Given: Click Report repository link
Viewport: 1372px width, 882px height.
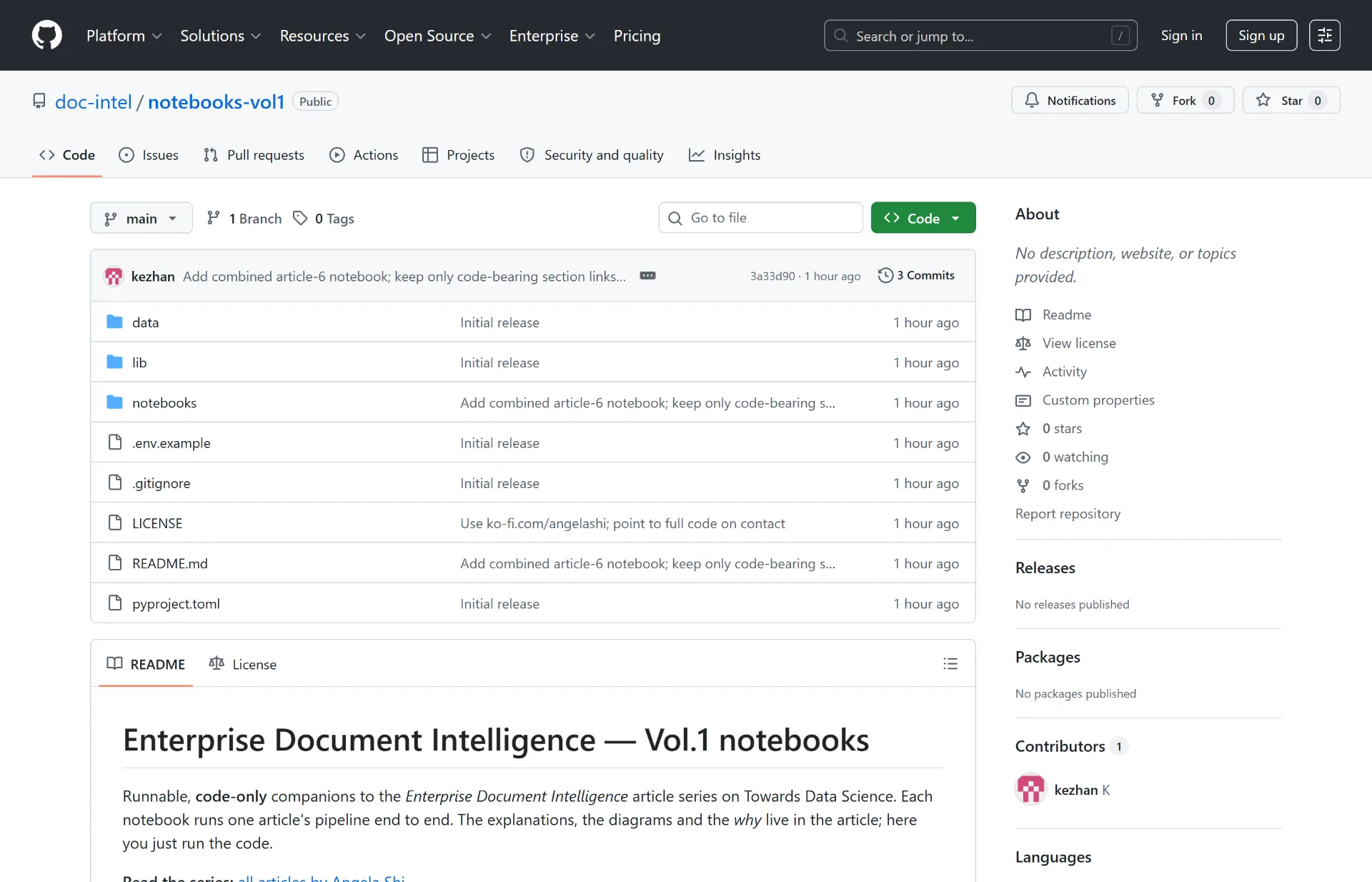Looking at the screenshot, I should pos(1068,514).
